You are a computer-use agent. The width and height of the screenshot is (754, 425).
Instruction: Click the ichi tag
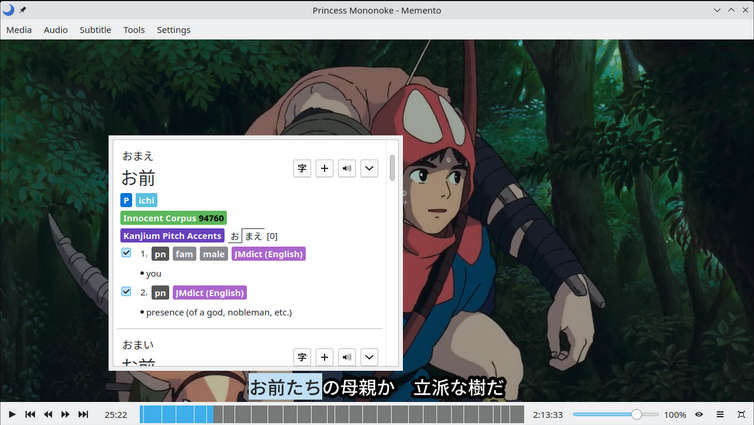coord(146,200)
